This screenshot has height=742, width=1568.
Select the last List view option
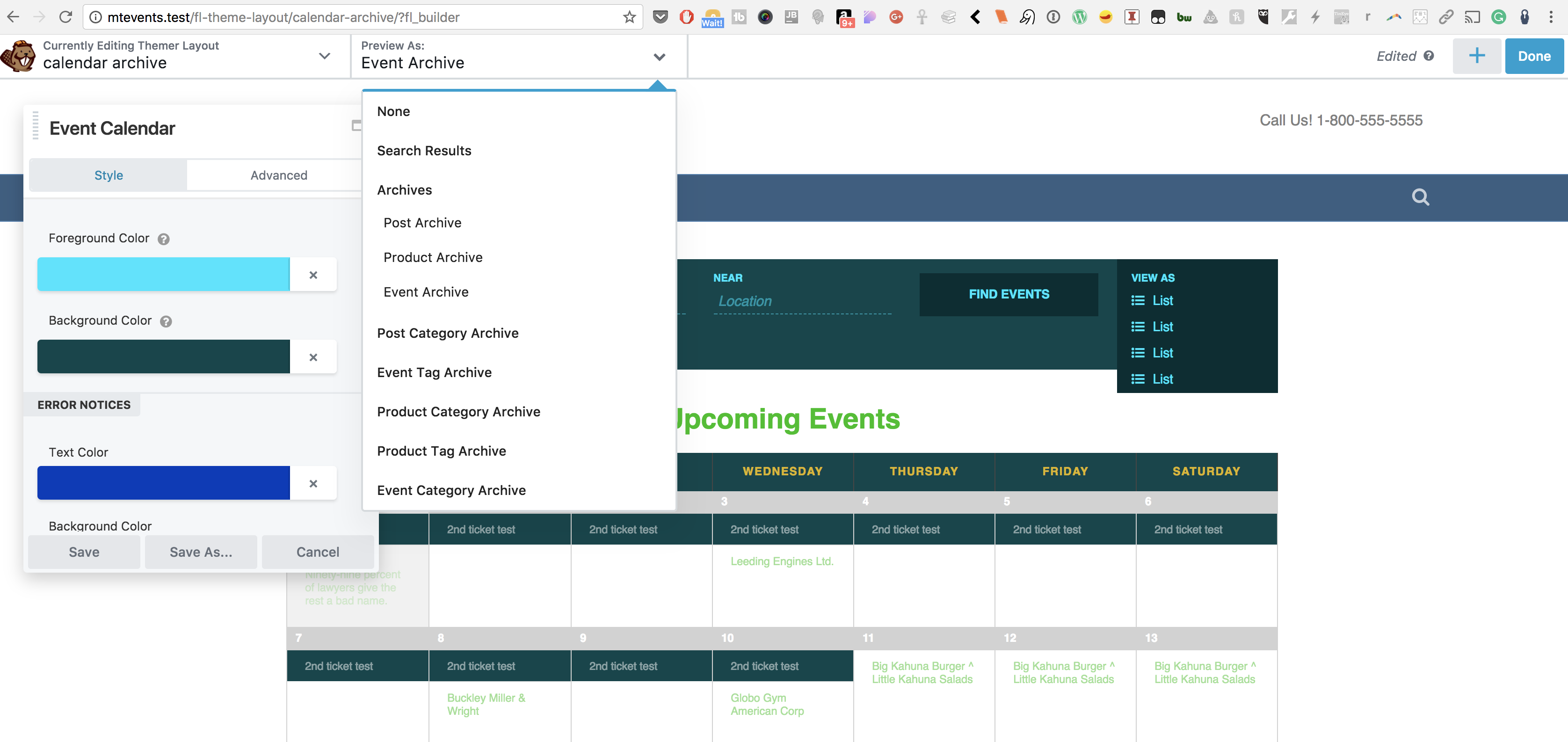(1152, 379)
